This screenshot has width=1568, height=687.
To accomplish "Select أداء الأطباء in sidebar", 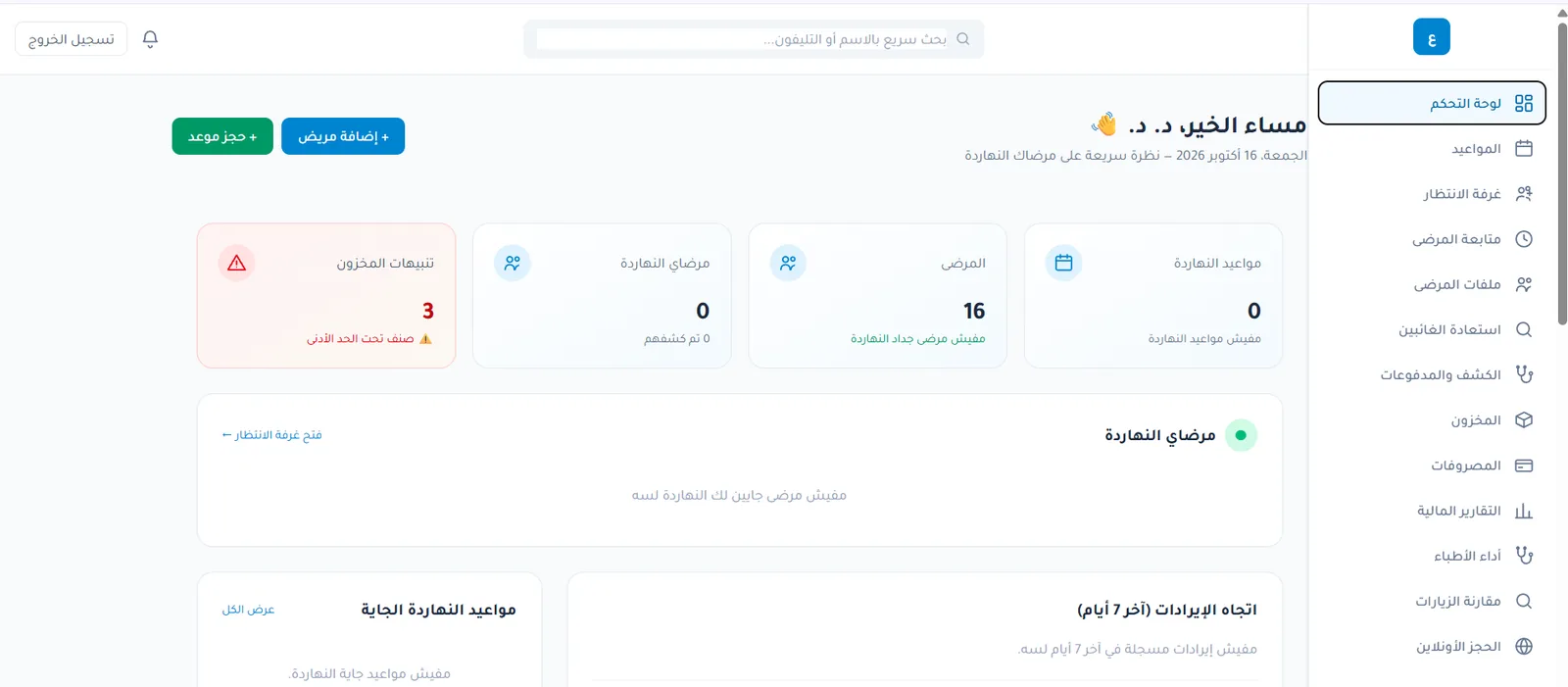I will click(1432, 556).
